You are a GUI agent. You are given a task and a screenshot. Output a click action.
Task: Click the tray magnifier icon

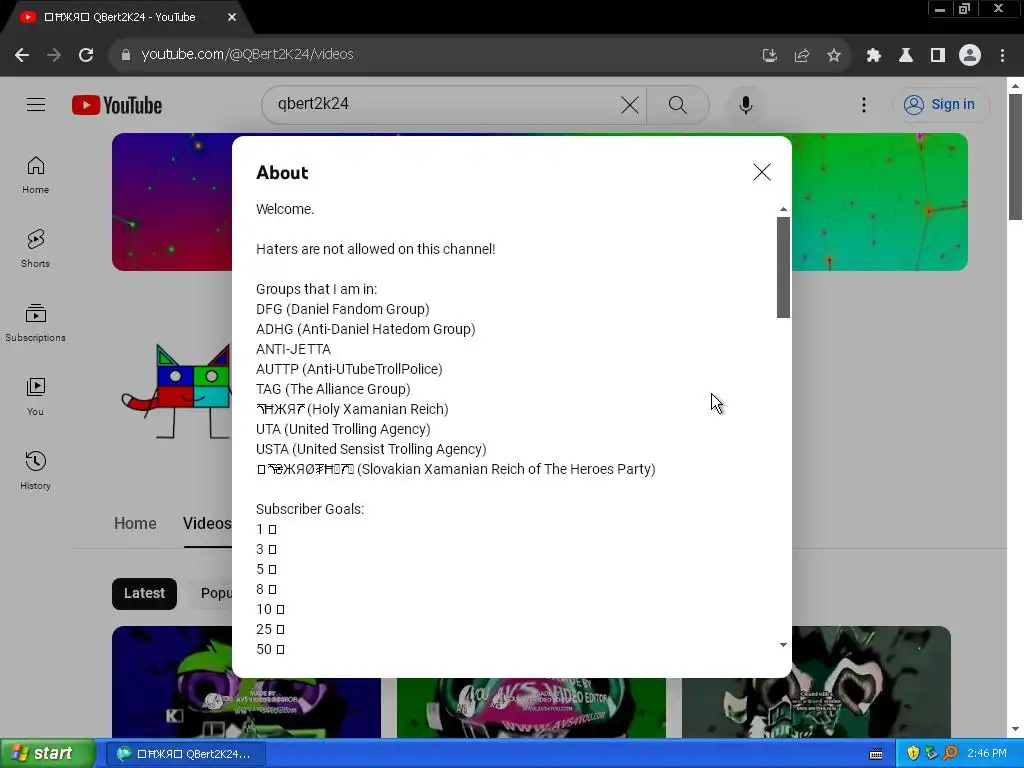pyautogui.click(x=951, y=754)
